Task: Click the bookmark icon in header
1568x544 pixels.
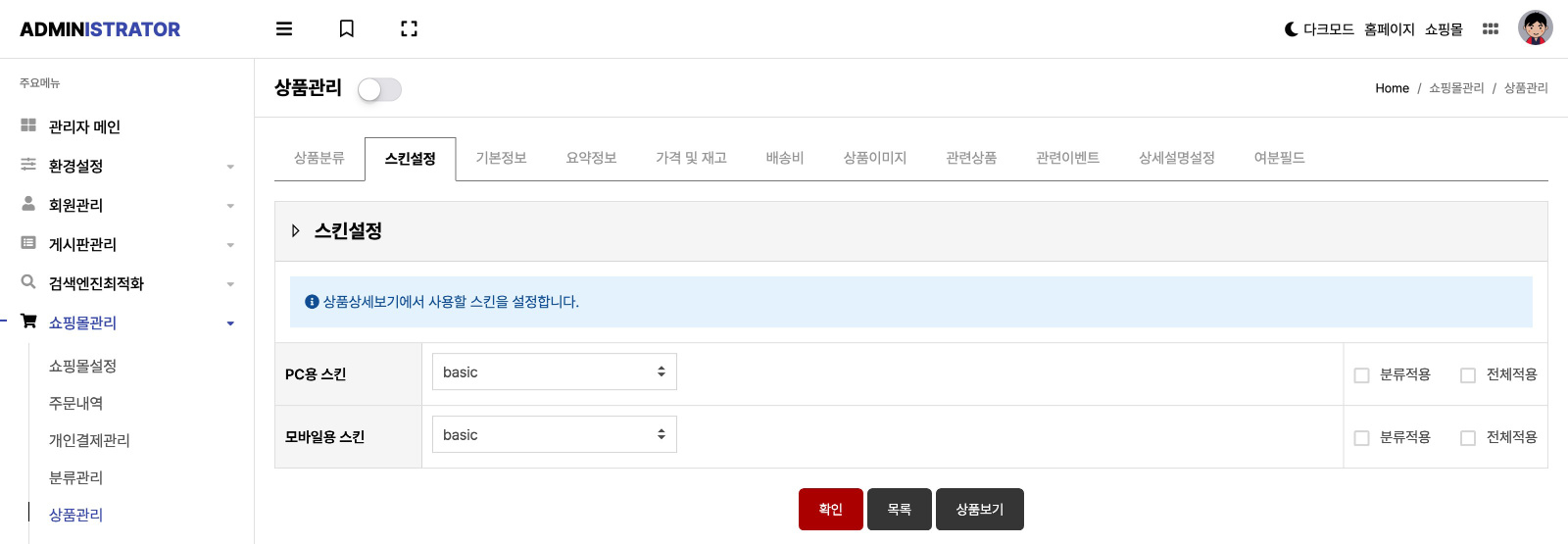Action: pyautogui.click(x=347, y=29)
